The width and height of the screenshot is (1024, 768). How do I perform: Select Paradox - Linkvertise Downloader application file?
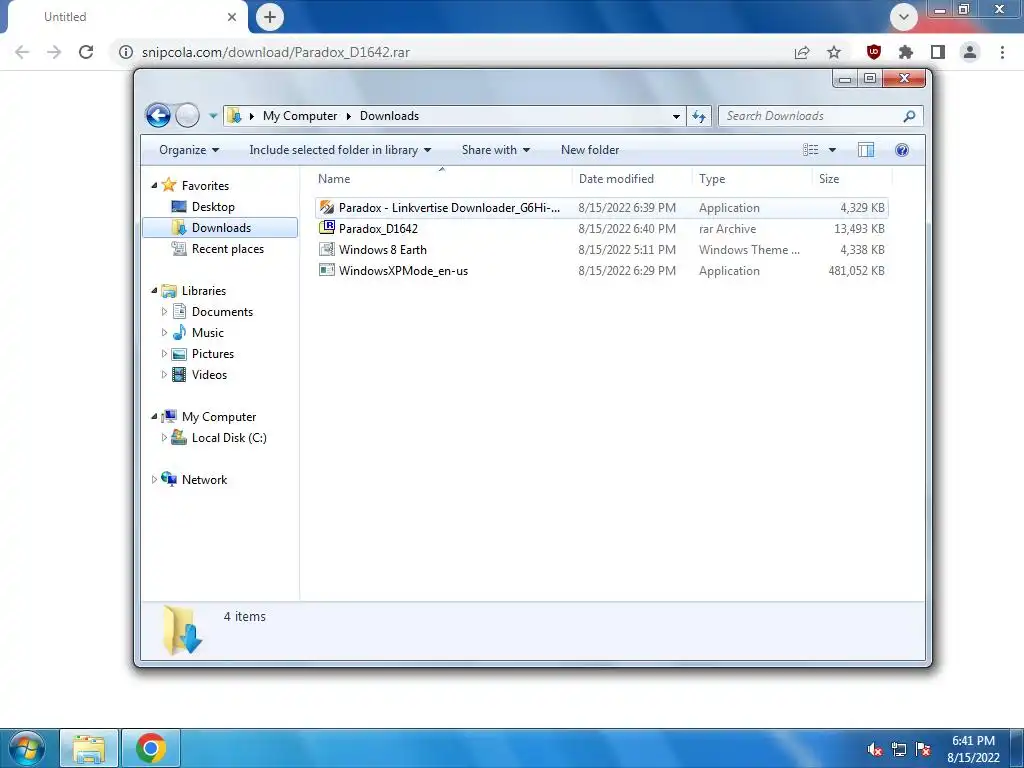tap(601, 208)
